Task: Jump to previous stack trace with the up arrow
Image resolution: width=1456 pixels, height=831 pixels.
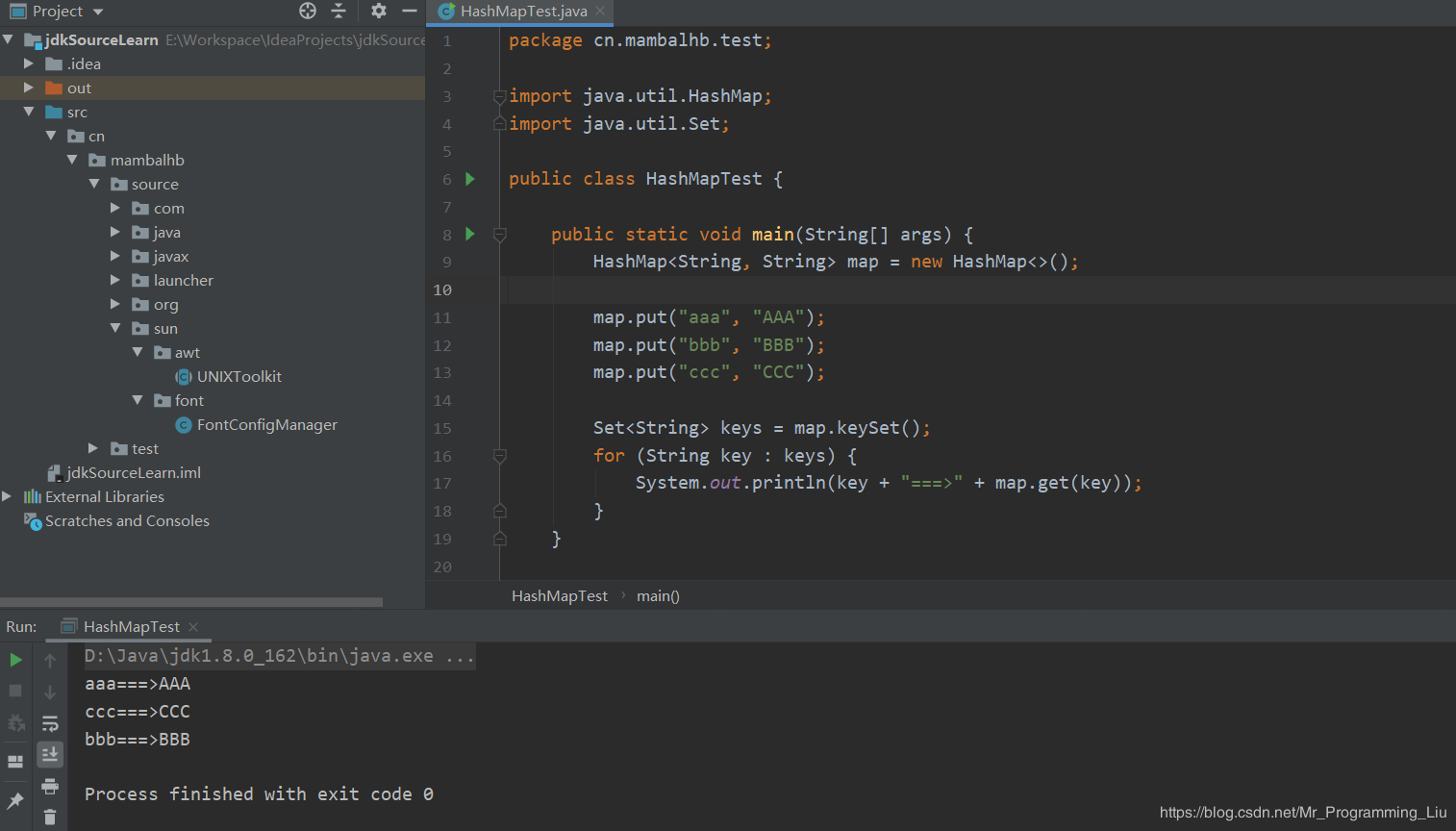Action: coord(50,661)
